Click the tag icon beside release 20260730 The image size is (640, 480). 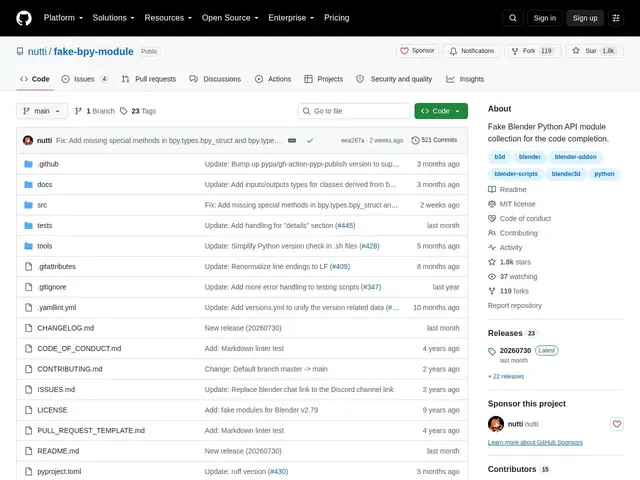pos(492,351)
